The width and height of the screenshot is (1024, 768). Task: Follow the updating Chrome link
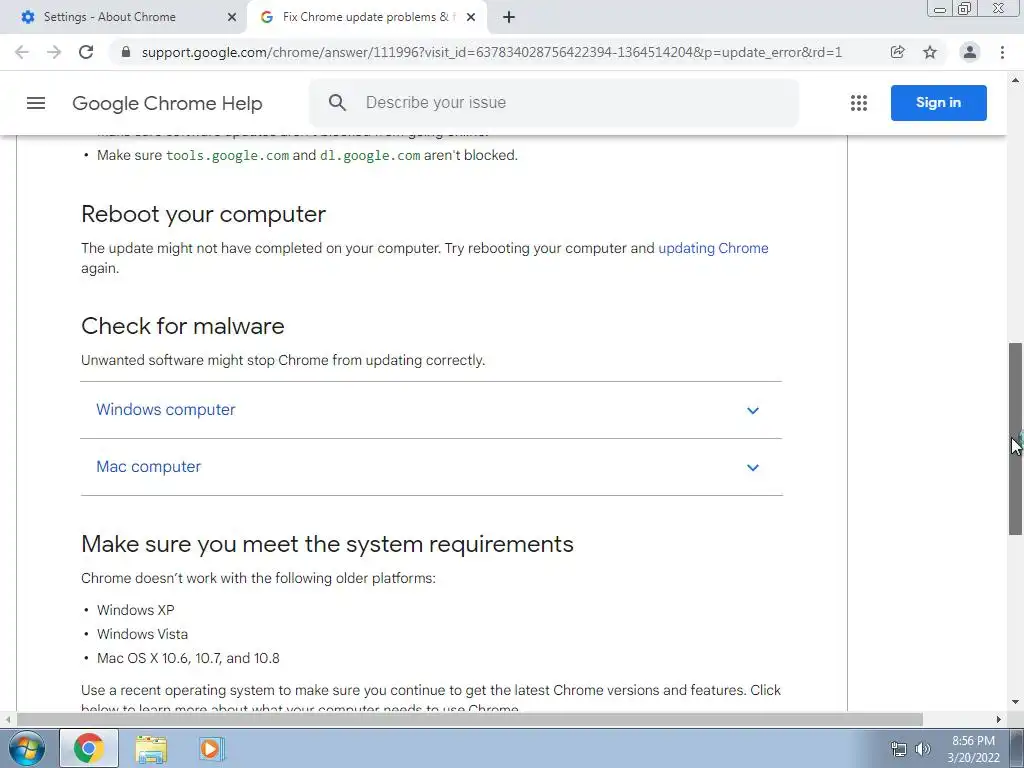pos(713,248)
